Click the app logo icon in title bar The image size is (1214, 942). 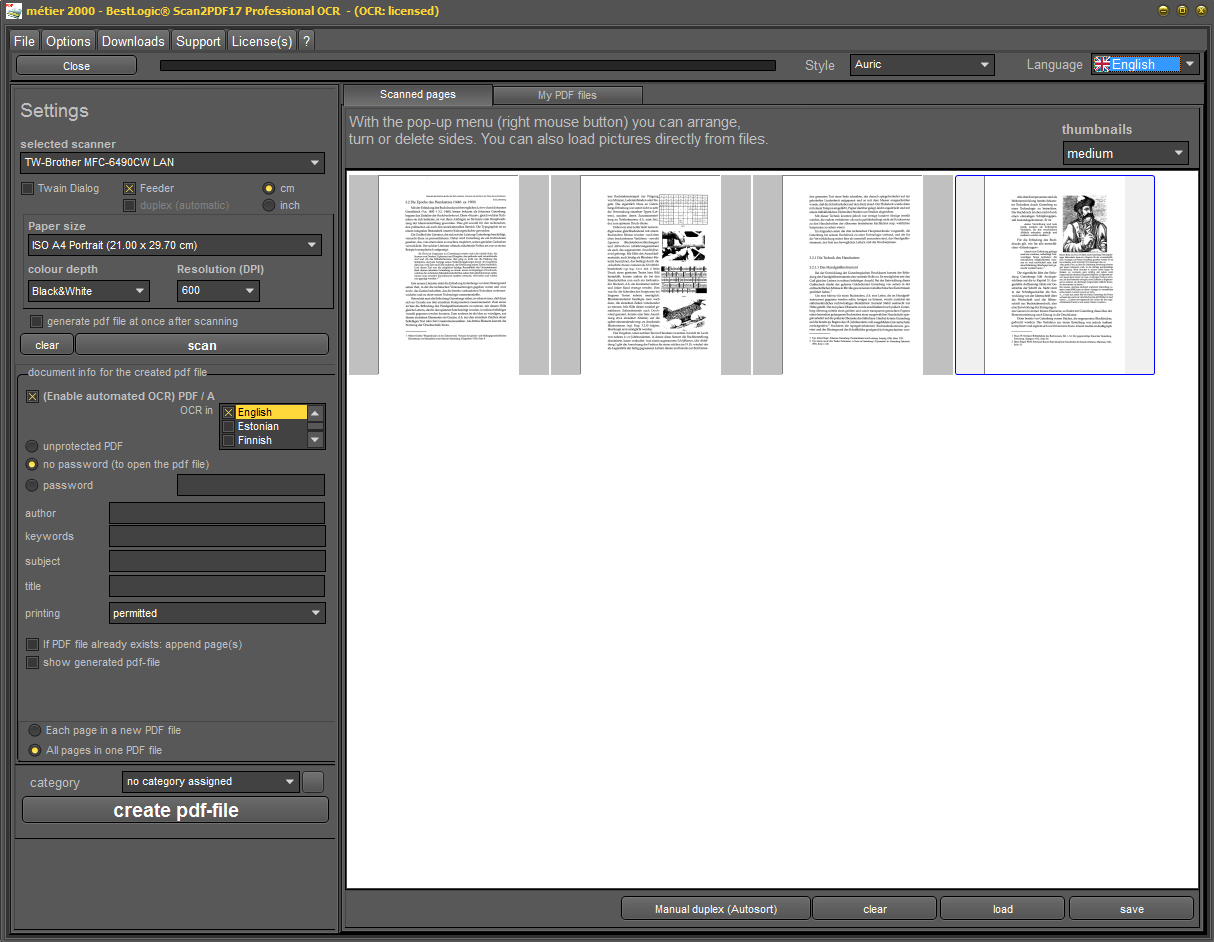point(14,11)
